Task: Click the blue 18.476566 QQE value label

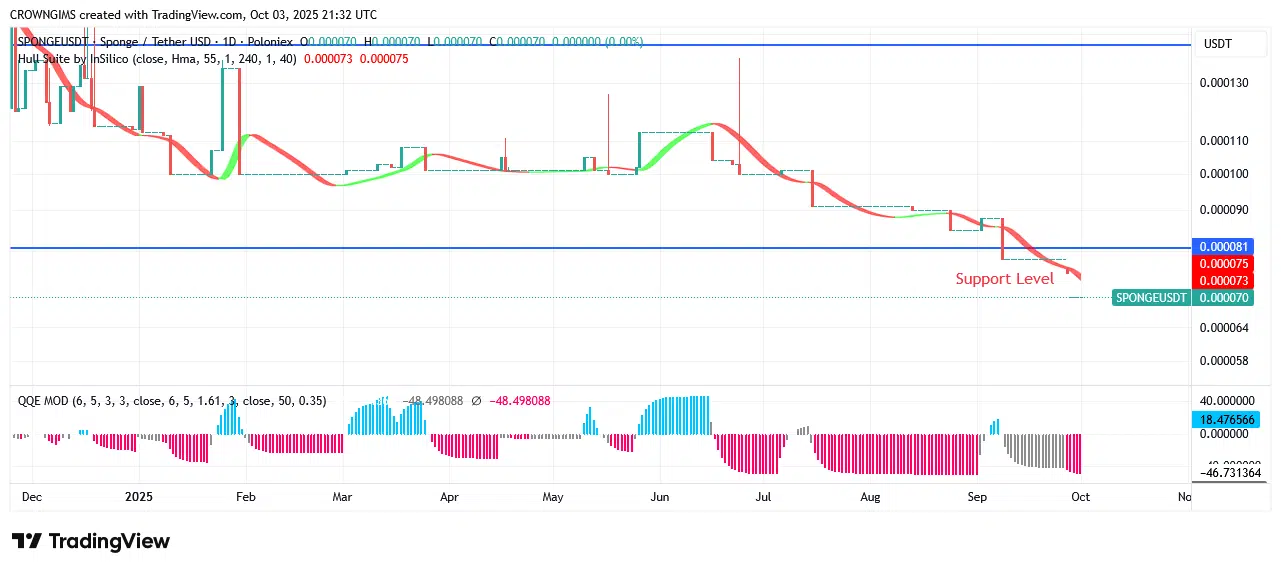Action: pos(1224,419)
